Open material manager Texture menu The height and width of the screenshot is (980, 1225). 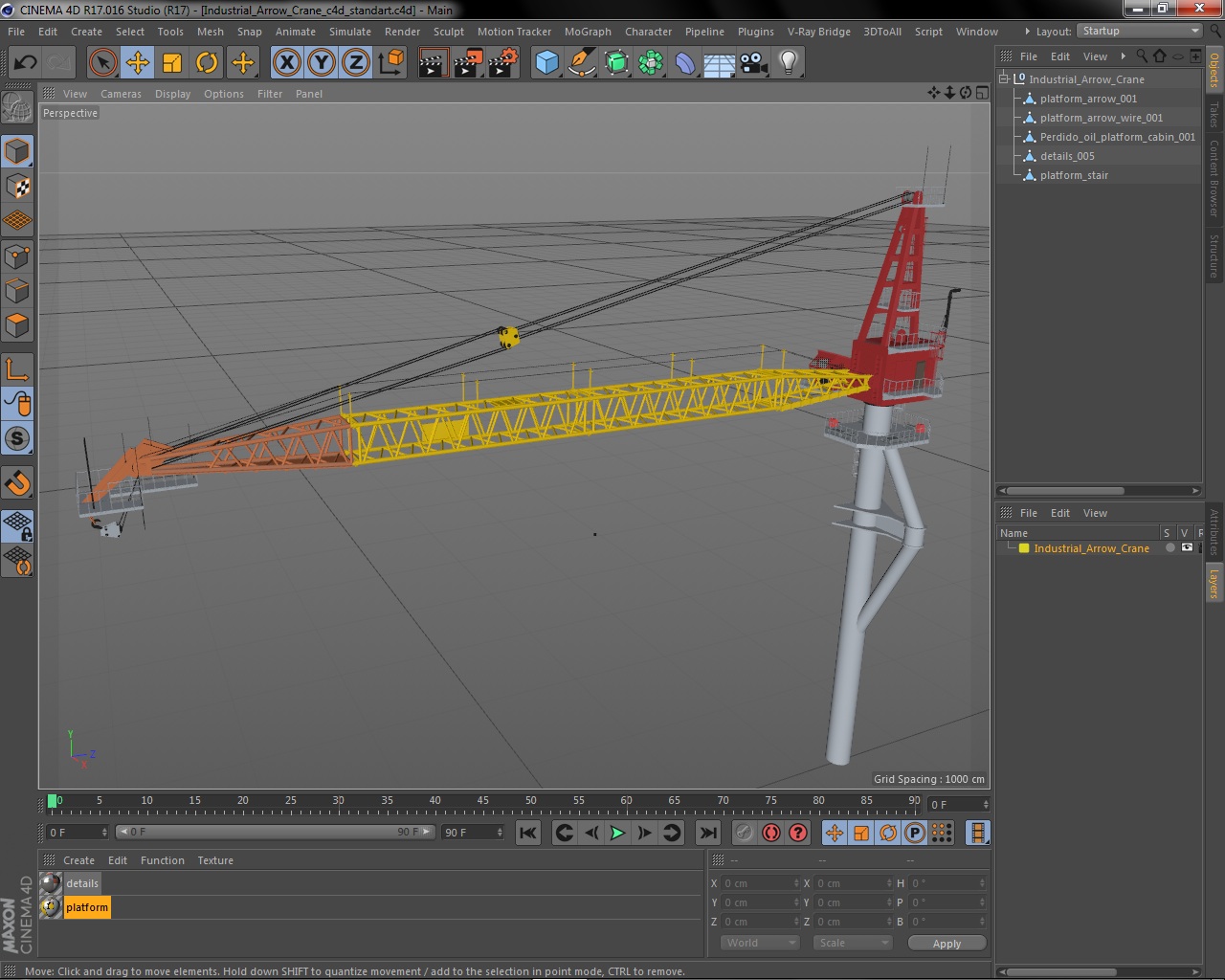coord(215,860)
